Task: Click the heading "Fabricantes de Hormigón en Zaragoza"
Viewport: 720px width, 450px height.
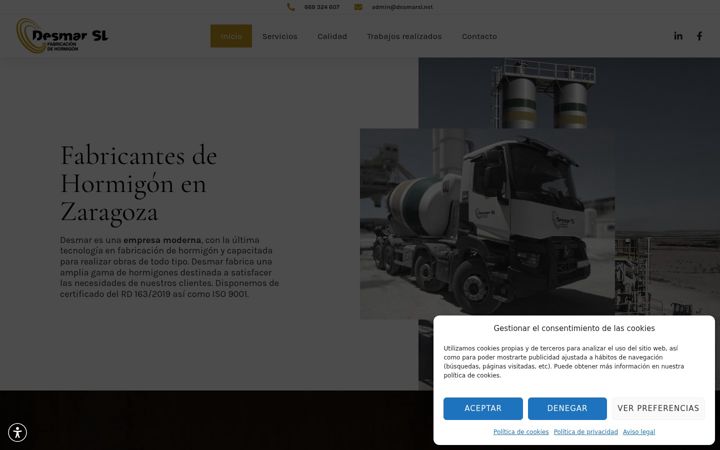Action: pos(139,184)
